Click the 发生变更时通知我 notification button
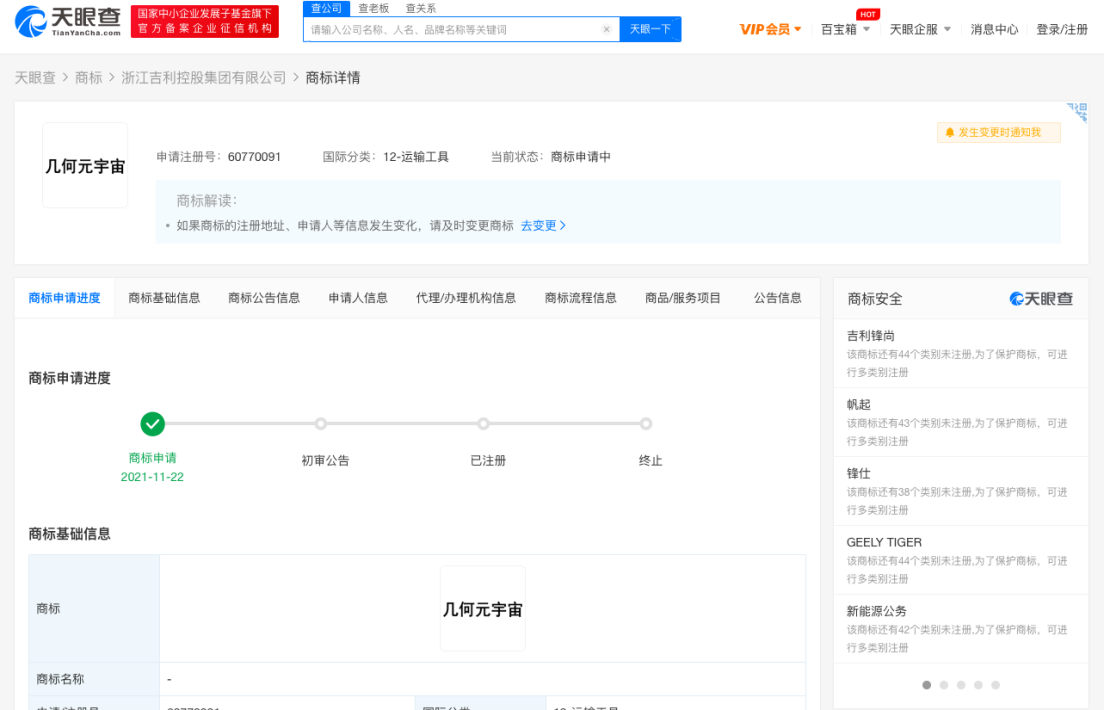Image resolution: width=1104 pixels, height=710 pixels. 998,132
